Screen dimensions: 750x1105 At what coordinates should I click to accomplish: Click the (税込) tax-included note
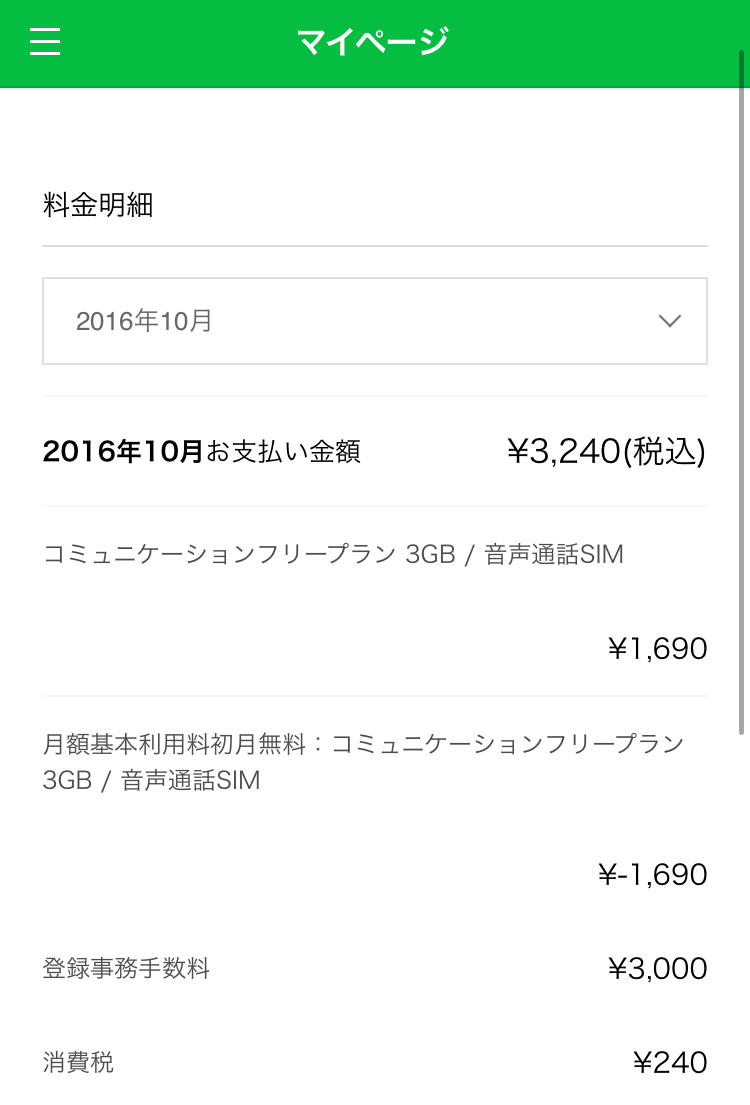[664, 452]
